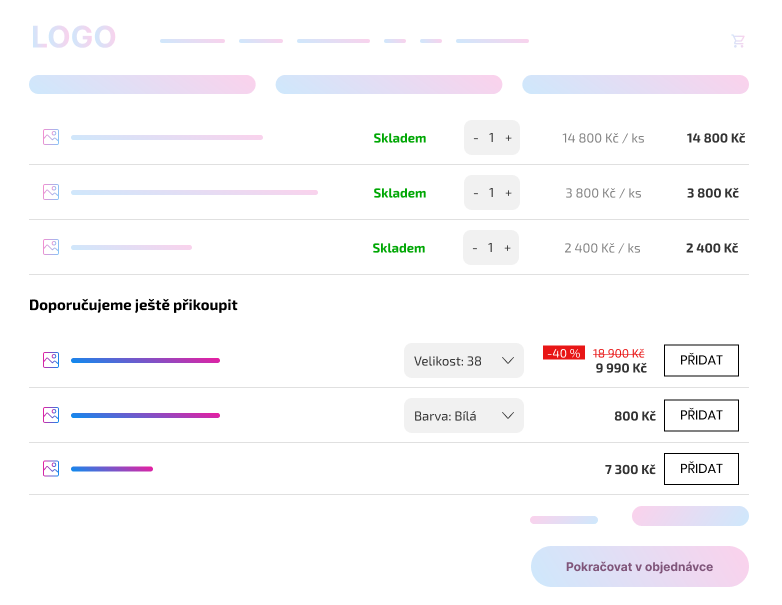This screenshot has width=782, height=605.
Task: Click product image icon of 14 800 Kč item
Action: (51, 137)
